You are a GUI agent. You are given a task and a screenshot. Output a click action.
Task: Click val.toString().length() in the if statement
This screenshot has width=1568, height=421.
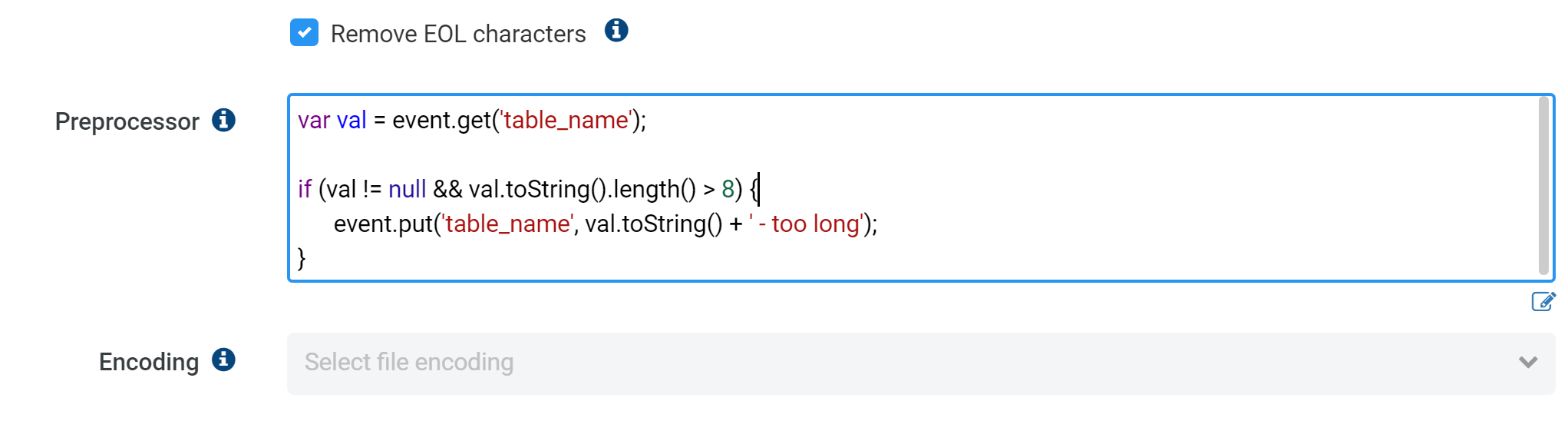583,189
